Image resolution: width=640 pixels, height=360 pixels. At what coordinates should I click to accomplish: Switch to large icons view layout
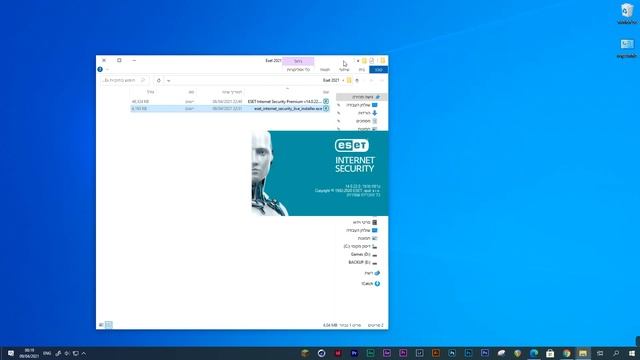101,325
